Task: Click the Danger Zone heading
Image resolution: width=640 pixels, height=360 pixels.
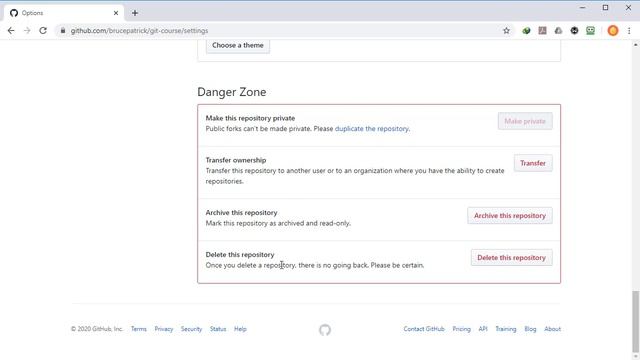Action: [x=231, y=92]
